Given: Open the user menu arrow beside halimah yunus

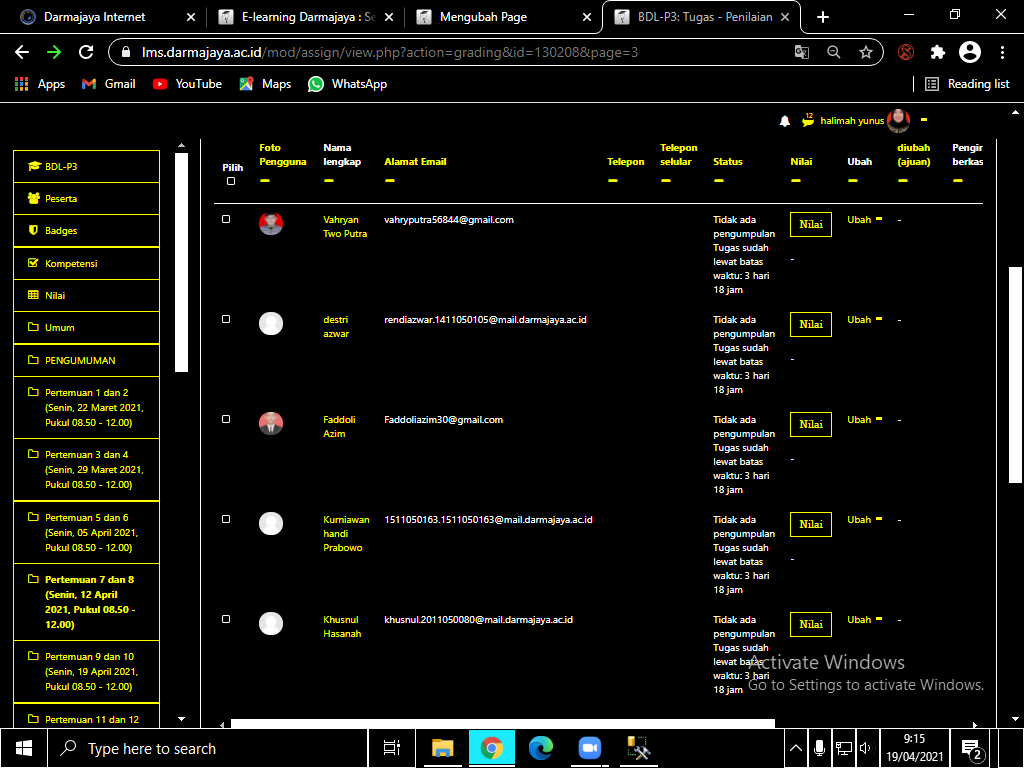Looking at the screenshot, I should (x=924, y=120).
